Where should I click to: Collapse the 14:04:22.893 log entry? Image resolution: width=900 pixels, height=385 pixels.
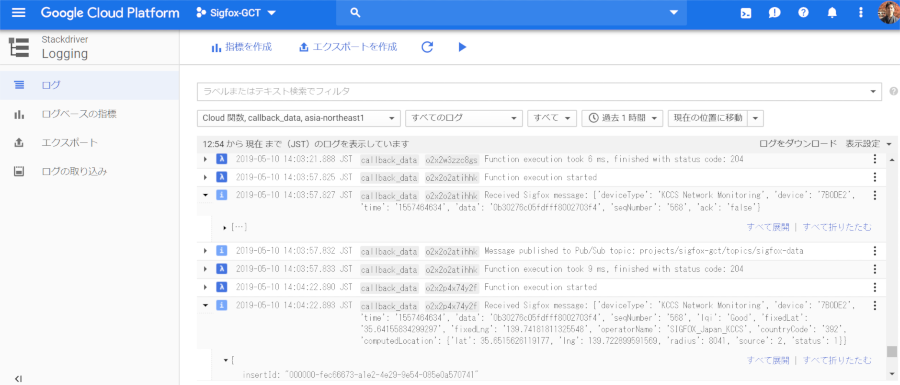click(x=205, y=305)
